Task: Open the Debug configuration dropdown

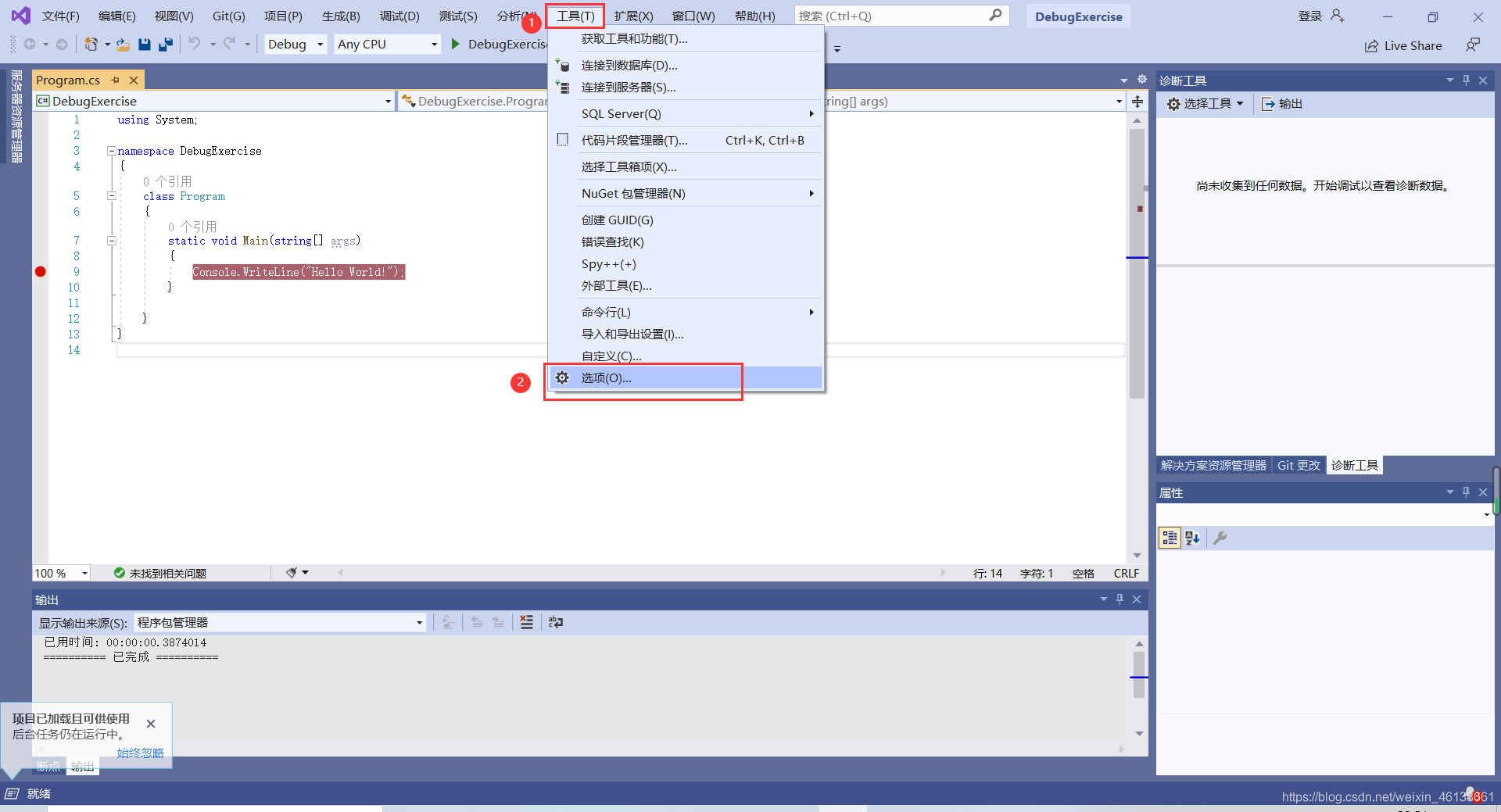Action: tap(321, 44)
